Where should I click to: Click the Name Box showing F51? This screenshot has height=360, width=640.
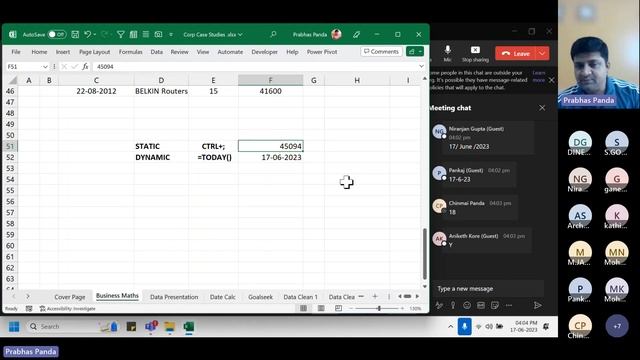pyautogui.click(x=24, y=67)
